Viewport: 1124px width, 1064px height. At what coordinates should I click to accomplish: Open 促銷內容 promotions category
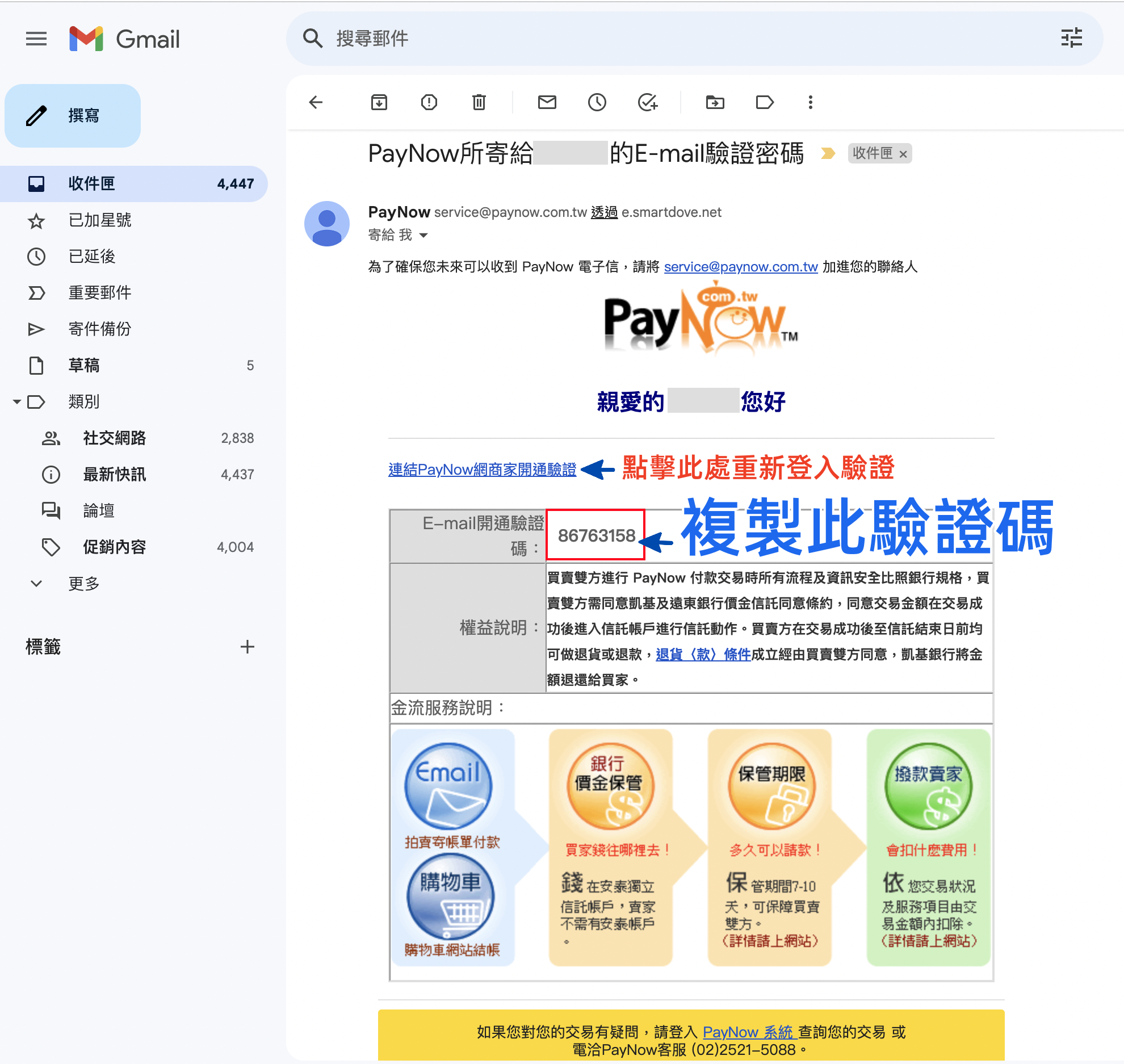point(134,547)
